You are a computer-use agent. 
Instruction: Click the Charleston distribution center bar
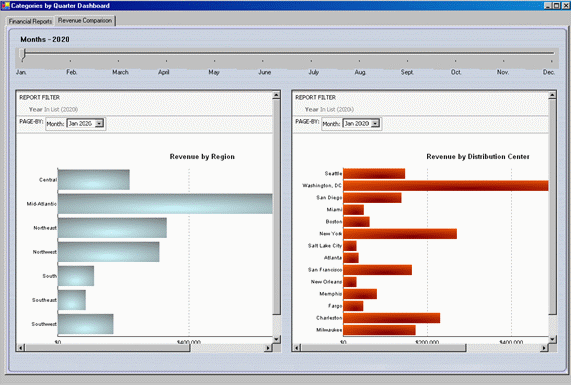tap(392, 318)
